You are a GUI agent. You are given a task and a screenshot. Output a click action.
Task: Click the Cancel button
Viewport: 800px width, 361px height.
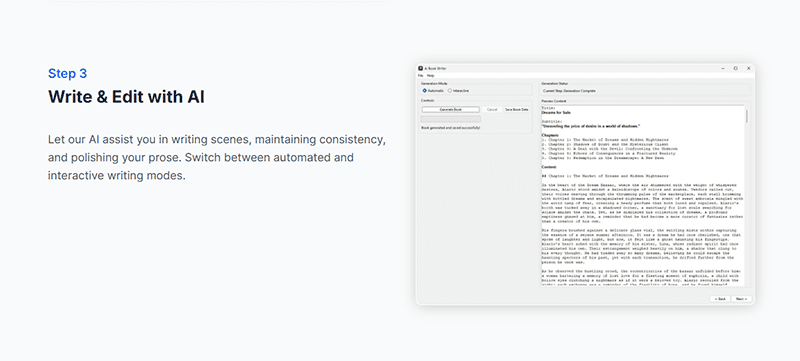(x=492, y=110)
